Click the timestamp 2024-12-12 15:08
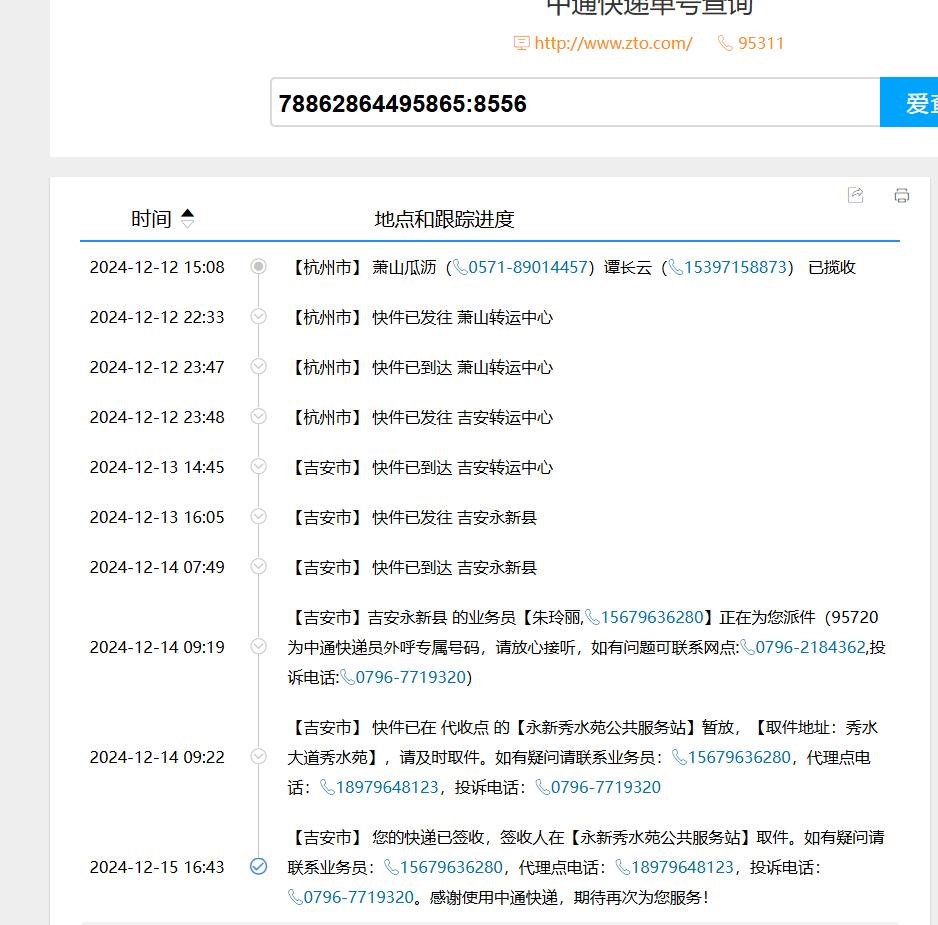 click(157, 267)
